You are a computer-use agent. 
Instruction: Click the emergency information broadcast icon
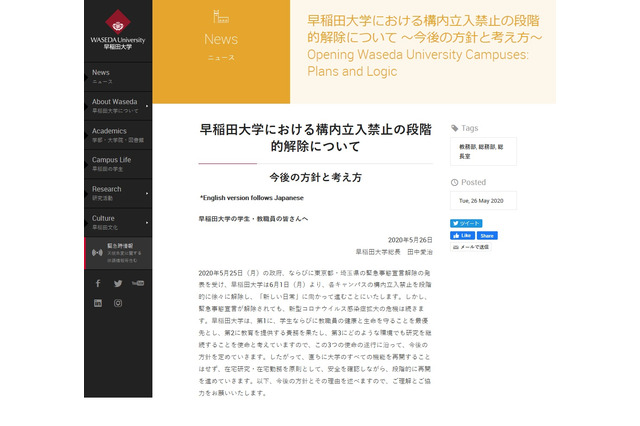pos(97,253)
